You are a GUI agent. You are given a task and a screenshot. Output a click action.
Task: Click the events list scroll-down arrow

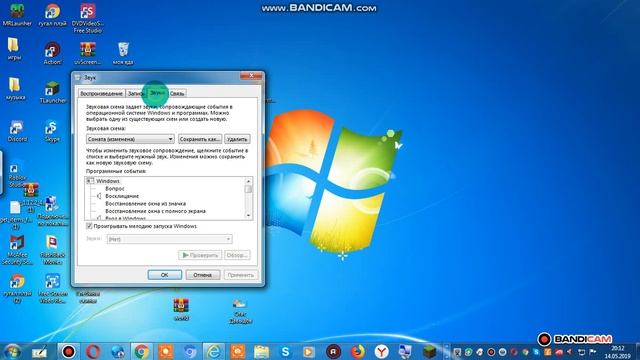248,215
